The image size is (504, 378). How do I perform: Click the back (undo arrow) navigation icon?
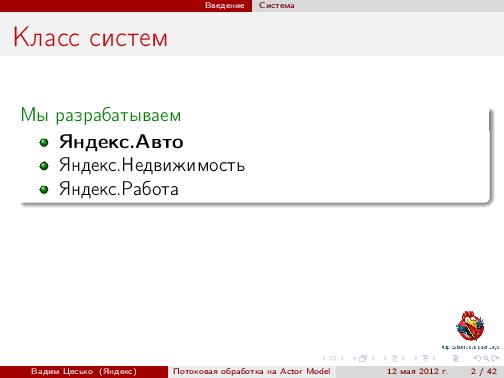pos(477,358)
